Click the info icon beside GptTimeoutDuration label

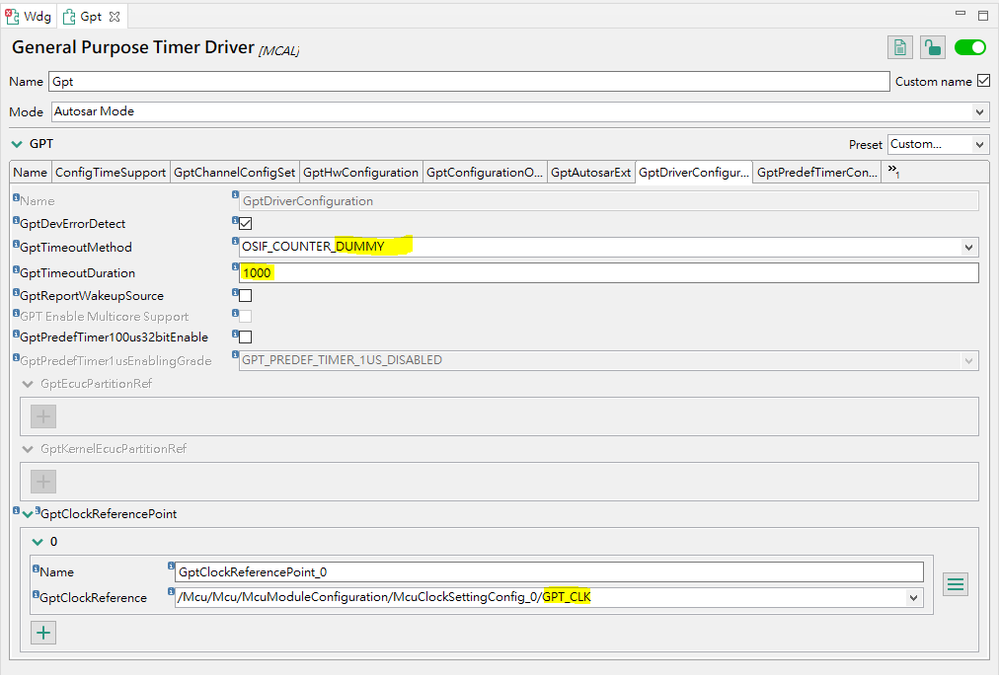(x=16, y=270)
